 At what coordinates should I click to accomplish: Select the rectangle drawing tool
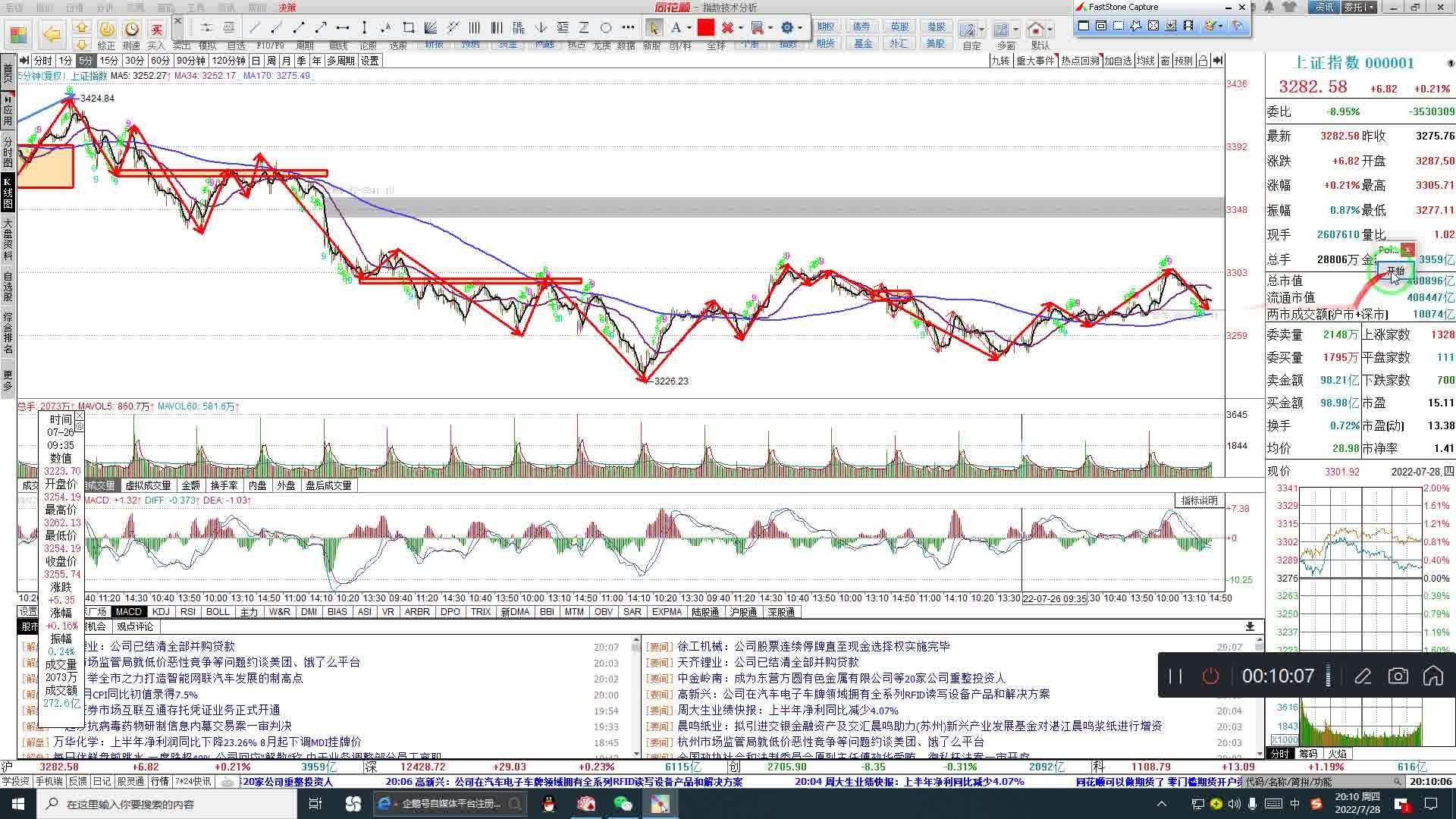coord(408,27)
